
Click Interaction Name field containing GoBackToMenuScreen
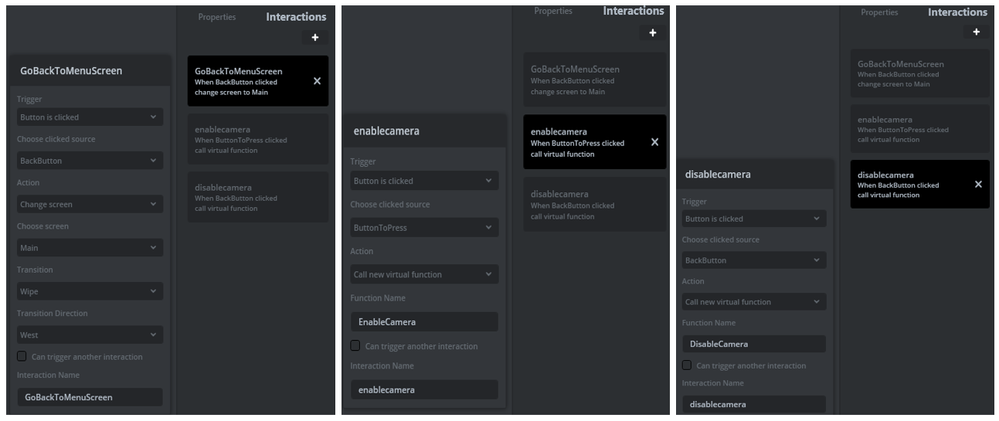point(90,397)
